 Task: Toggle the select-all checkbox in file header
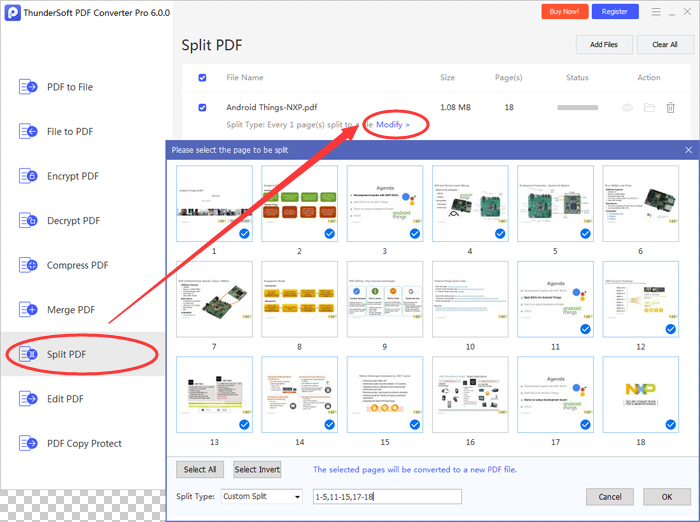click(x=203, y=77)
